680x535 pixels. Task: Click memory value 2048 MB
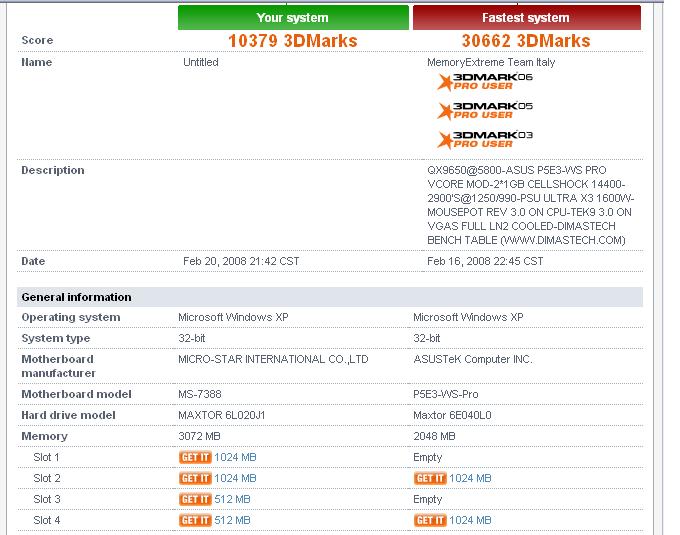pyautogui.click(x=434, y=436)
